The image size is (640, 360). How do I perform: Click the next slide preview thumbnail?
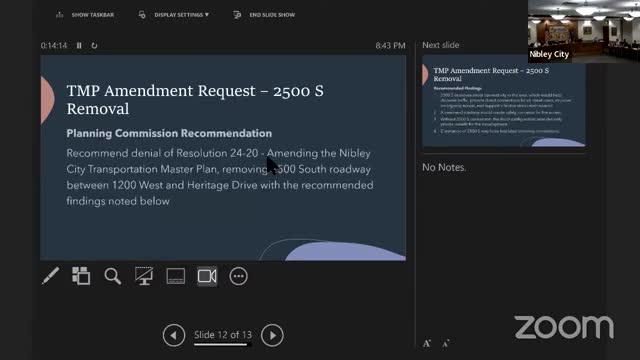(504, 101)
